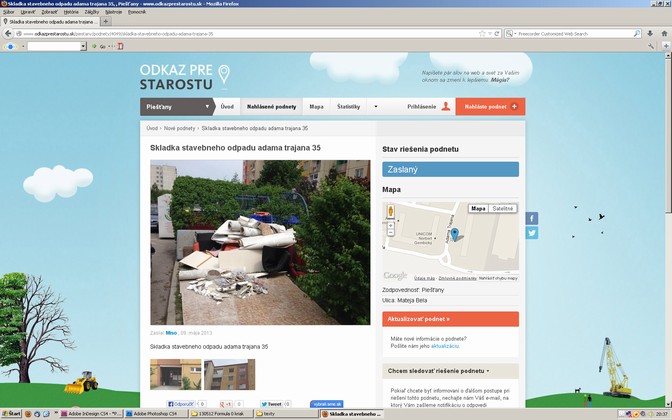Open the Freecorder toolbar combo box arrow
The width and height of the screenshot is (672, 420).
(83, 46)
